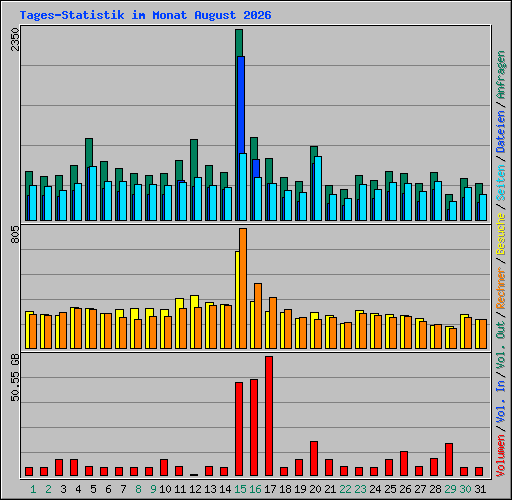Click the orange Rechner bar for day 16
Screen dimensions: 512x500
[258, 316]
